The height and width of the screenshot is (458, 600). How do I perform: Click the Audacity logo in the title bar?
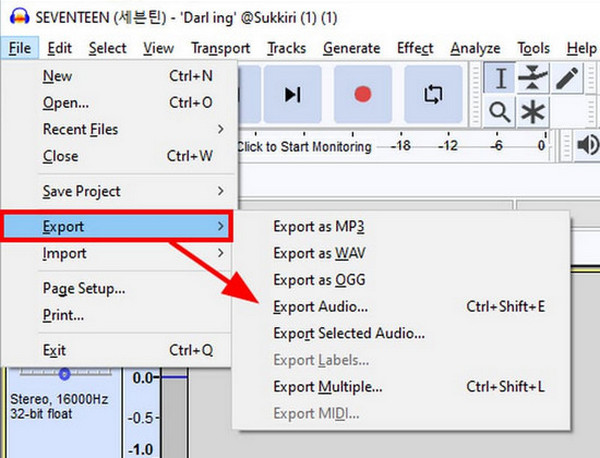tap(14, 18)
